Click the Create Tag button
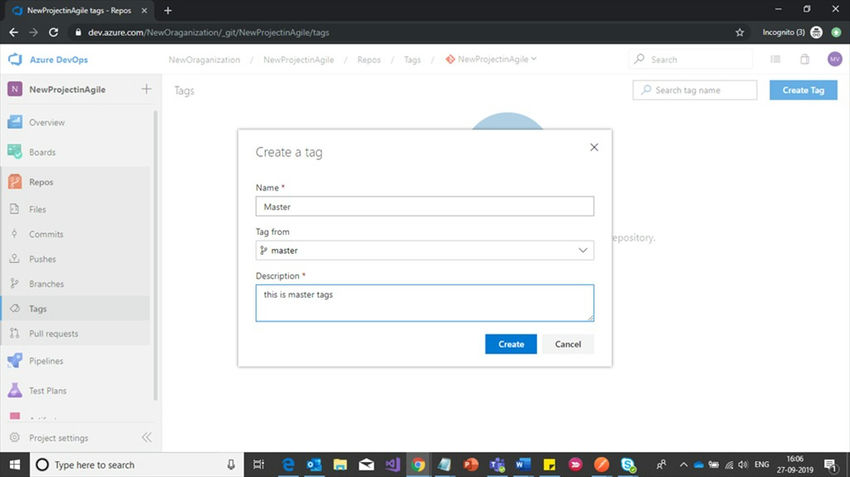 [803, 90]
